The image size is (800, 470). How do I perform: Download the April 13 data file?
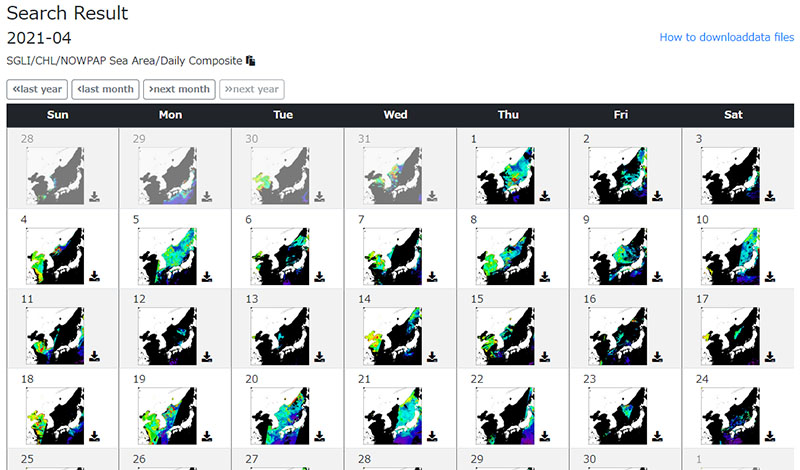click(x=319, y=356)
